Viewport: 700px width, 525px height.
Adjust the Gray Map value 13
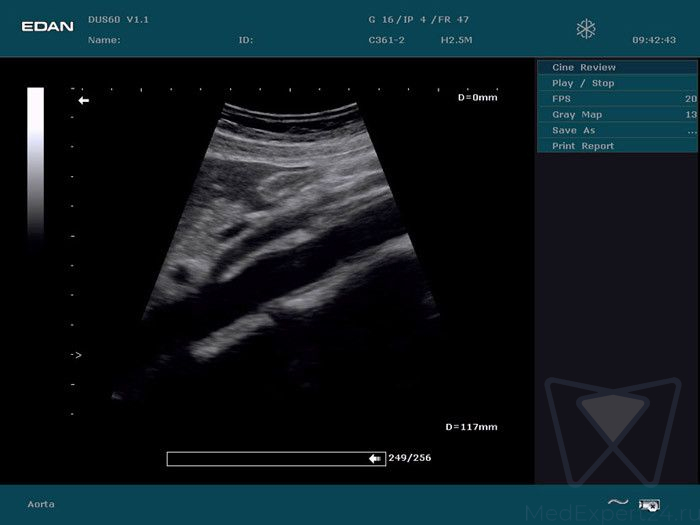(x=690, y=115)
